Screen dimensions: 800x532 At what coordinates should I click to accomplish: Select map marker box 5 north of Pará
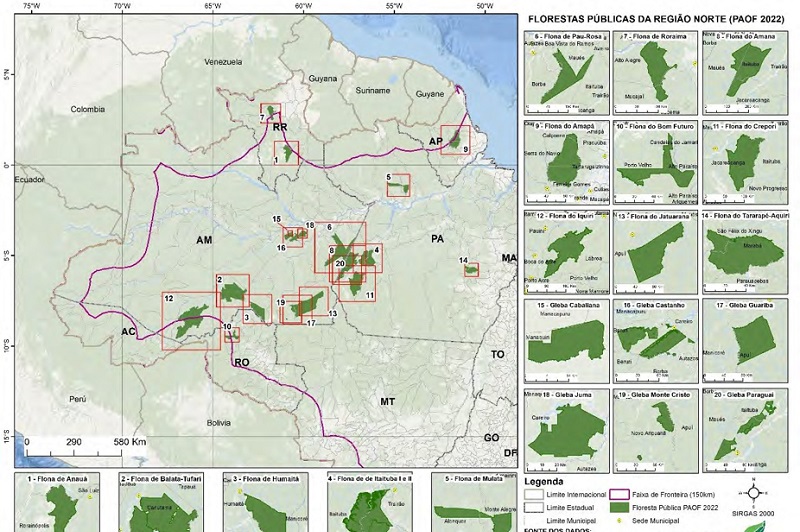tap(398, 185)
